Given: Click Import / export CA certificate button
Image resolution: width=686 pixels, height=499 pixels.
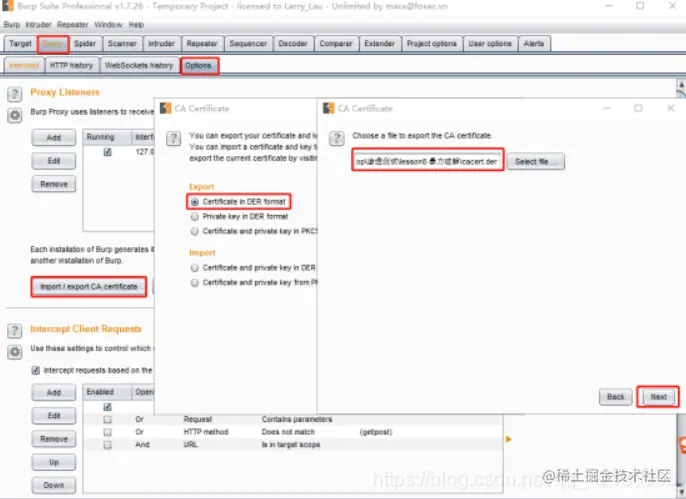Looking at the screenshot, I should [x=89, y=287].
